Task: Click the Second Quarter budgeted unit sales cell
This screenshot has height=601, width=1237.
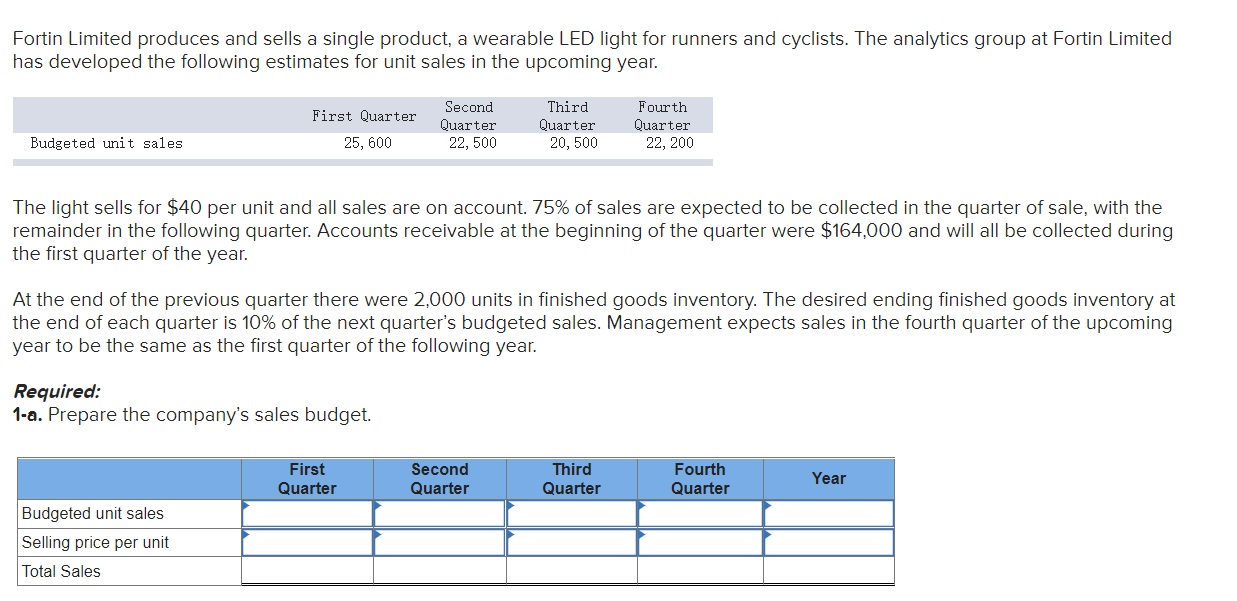Action: (x=440, y=513)
